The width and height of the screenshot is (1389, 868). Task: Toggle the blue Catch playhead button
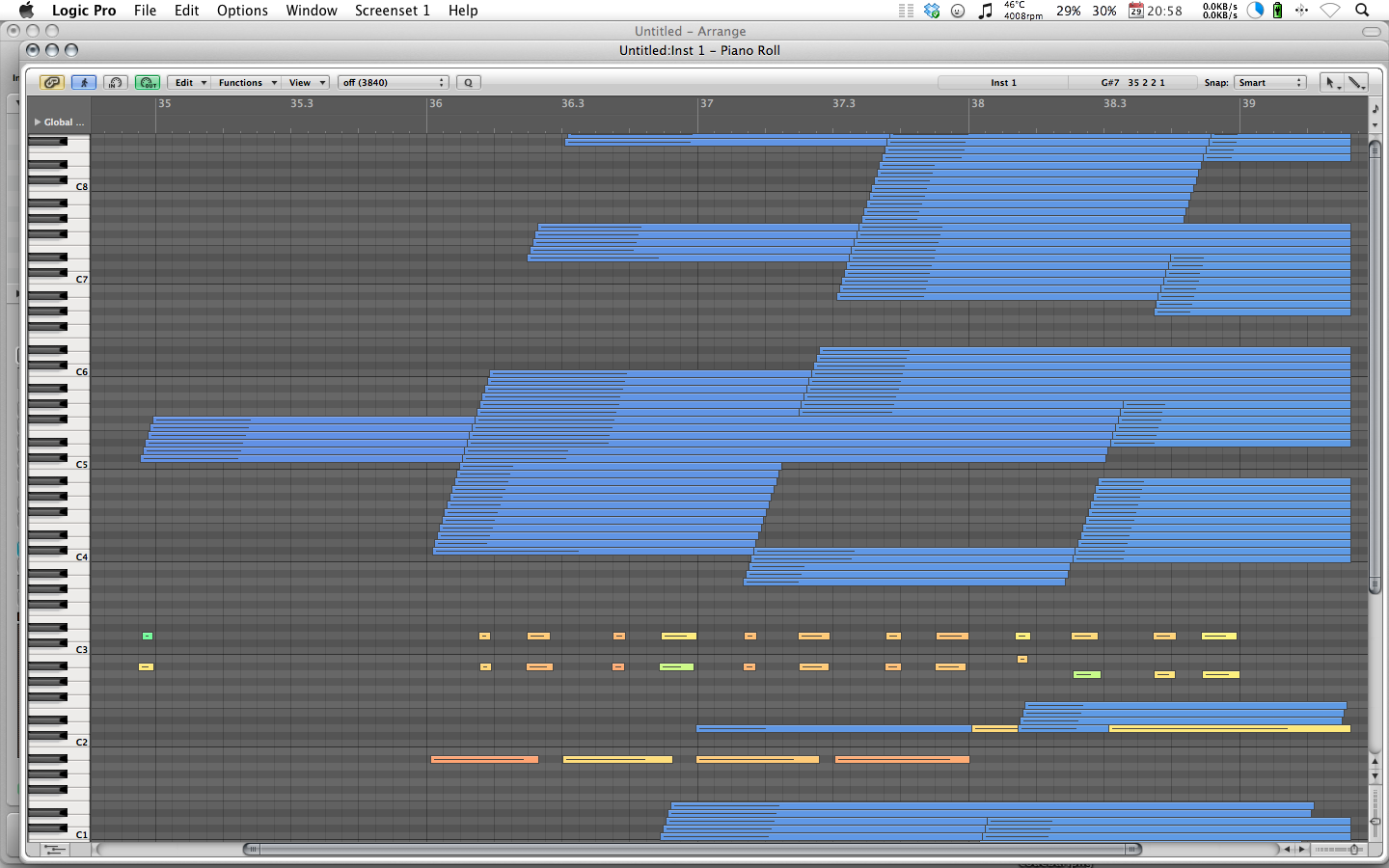pos(84,83)
